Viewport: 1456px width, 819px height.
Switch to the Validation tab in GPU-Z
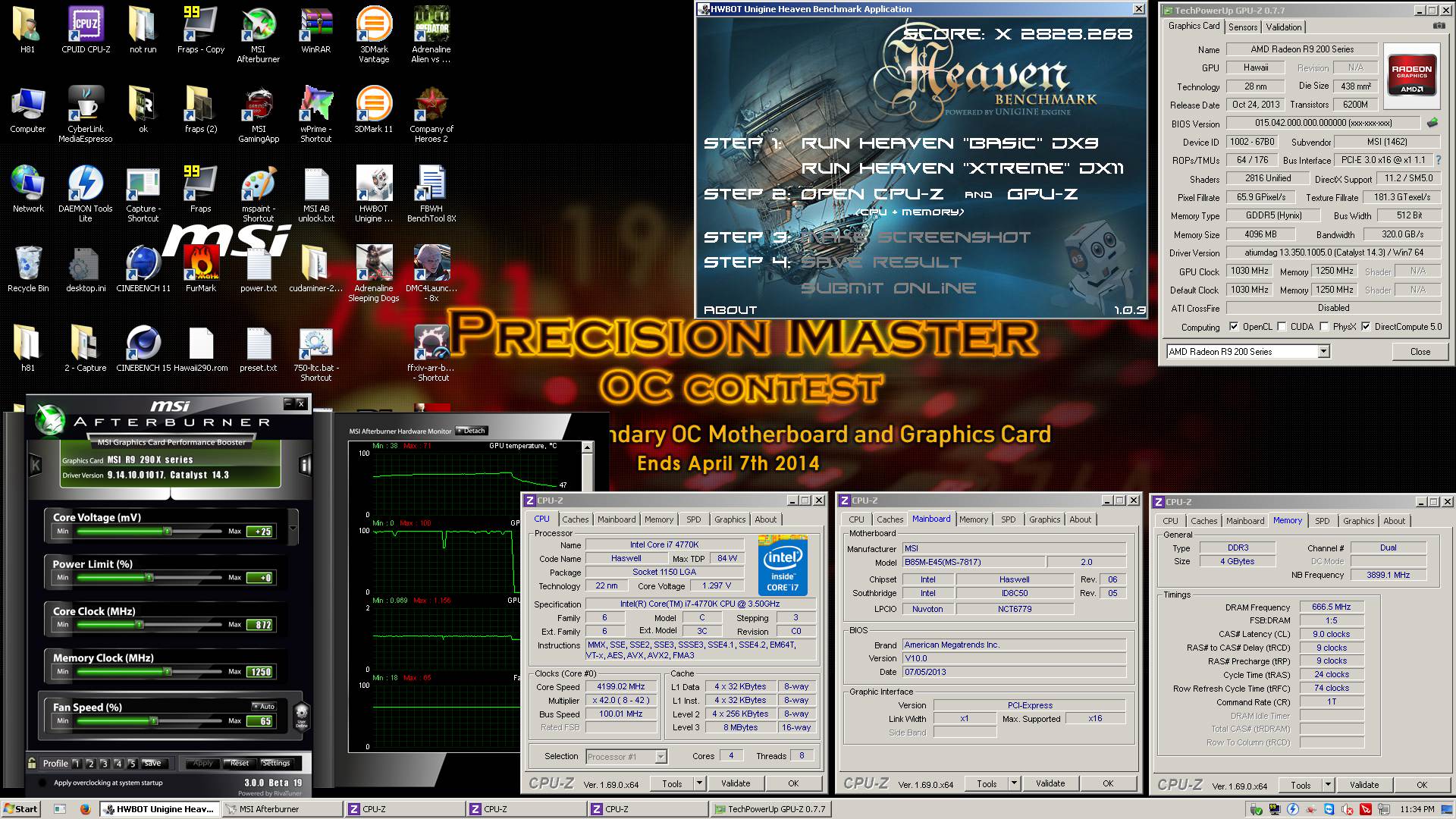(x=1284, y=27)
